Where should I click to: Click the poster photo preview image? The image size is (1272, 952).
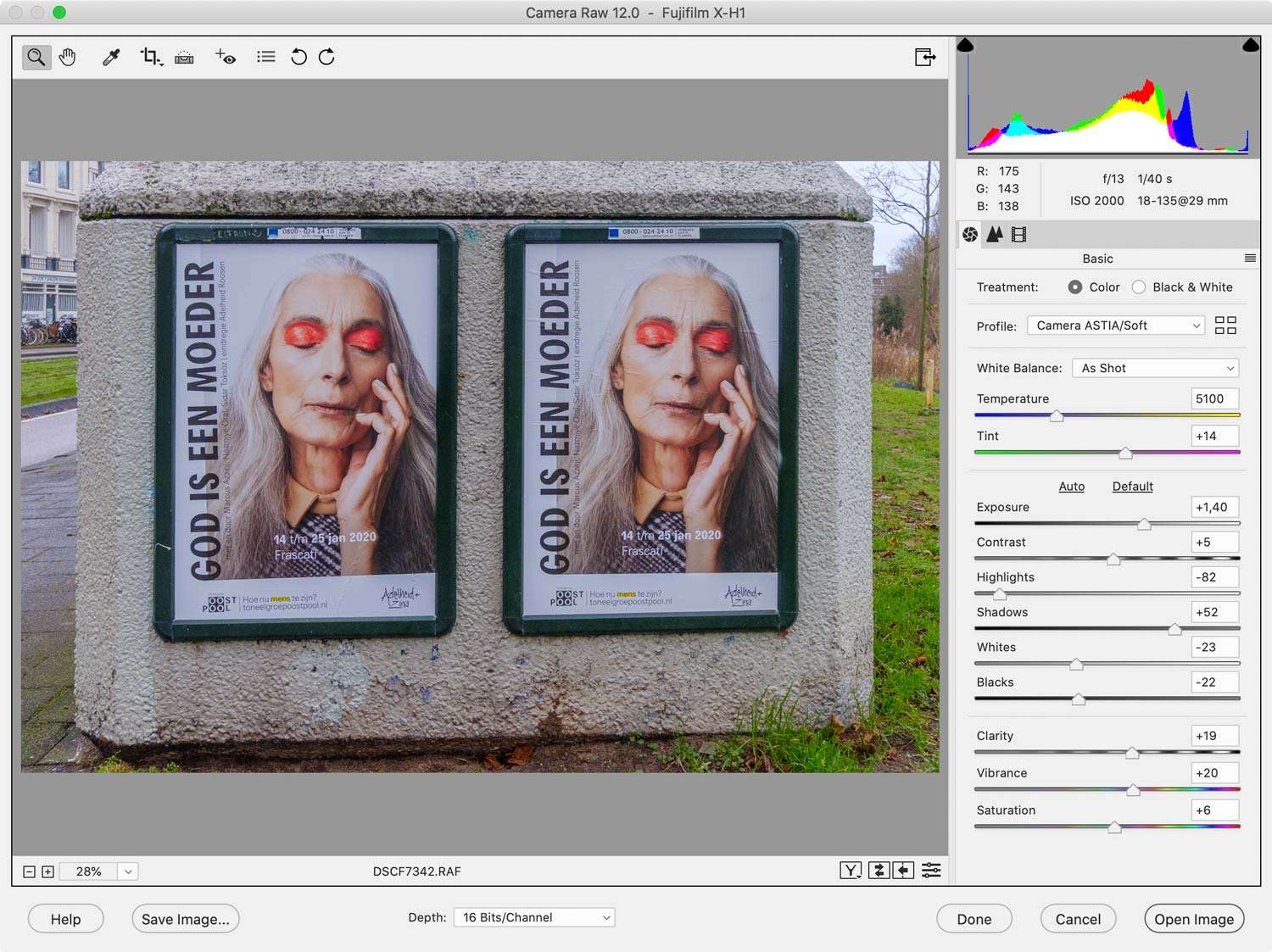[x=480, y=467]
